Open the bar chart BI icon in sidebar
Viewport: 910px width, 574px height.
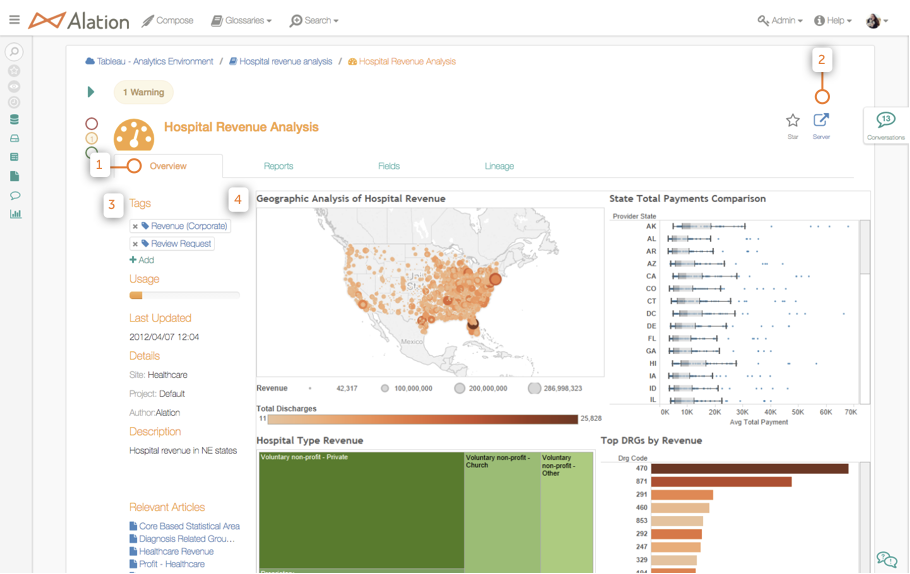coord(15,214)
